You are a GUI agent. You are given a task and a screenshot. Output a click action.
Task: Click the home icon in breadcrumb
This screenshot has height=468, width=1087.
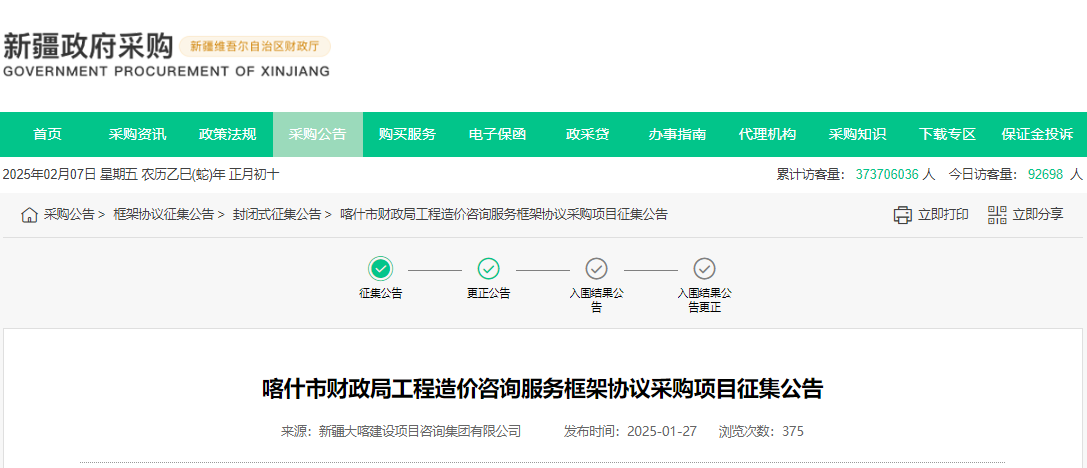click(29, 215)
